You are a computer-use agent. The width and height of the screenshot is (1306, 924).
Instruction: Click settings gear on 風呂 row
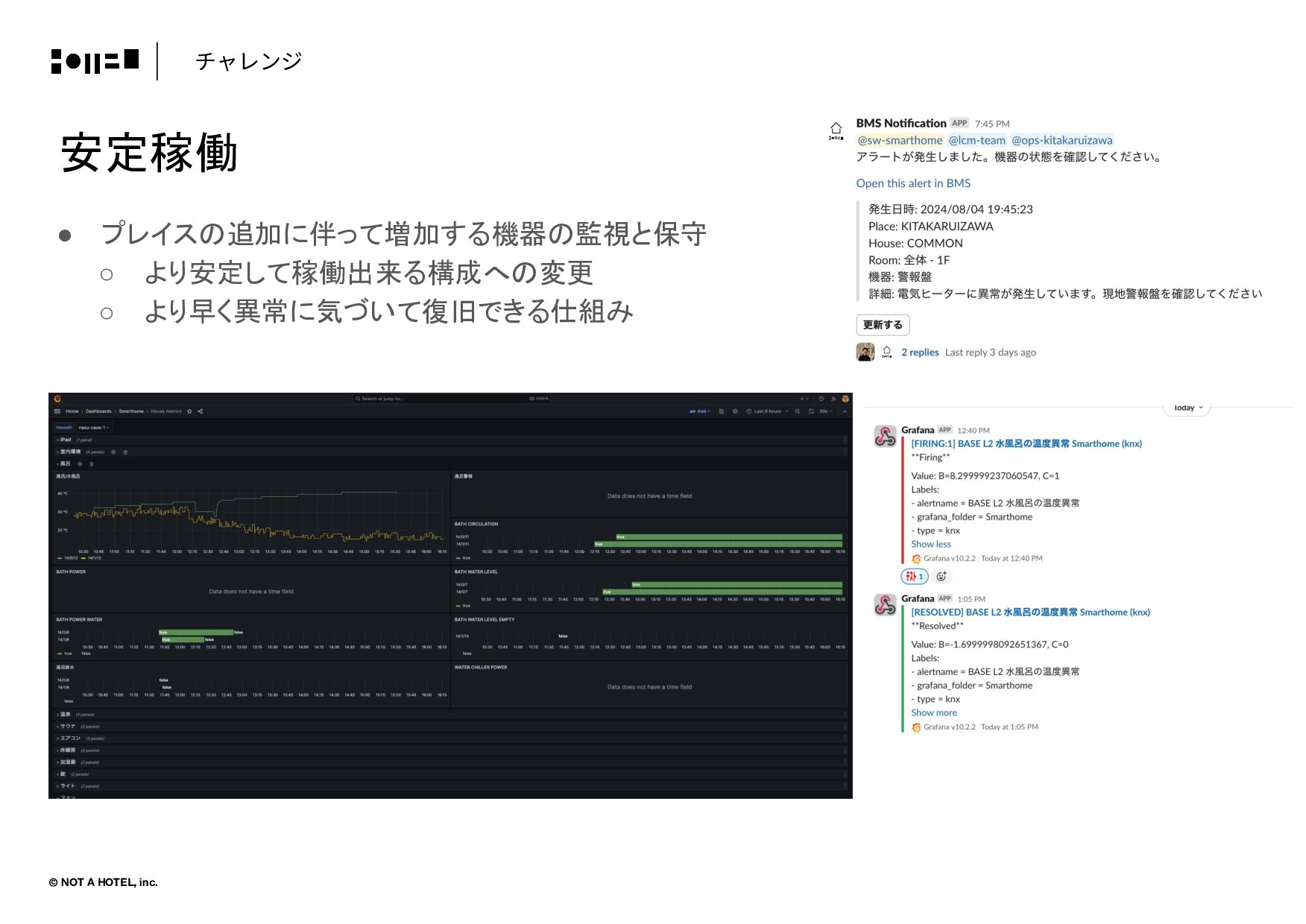point(80,463)
